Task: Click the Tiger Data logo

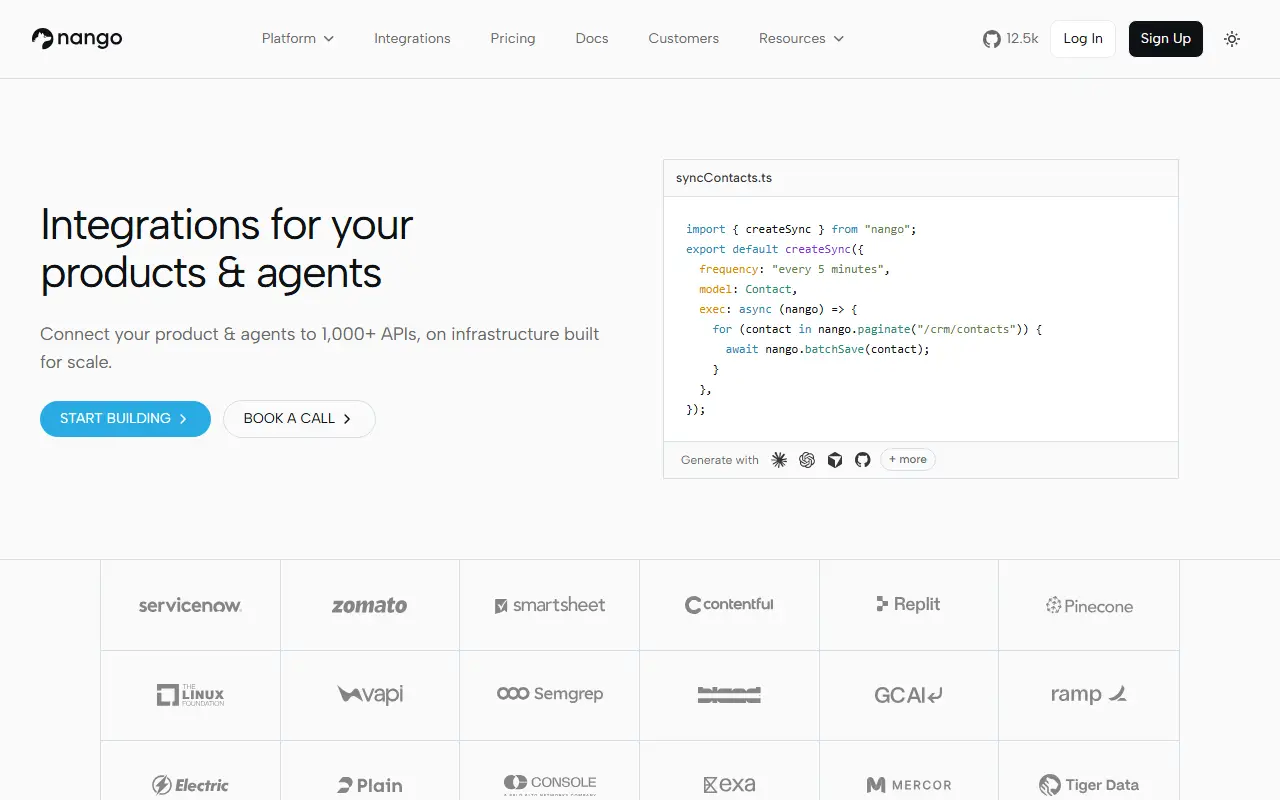Action: coord(1089,785)
